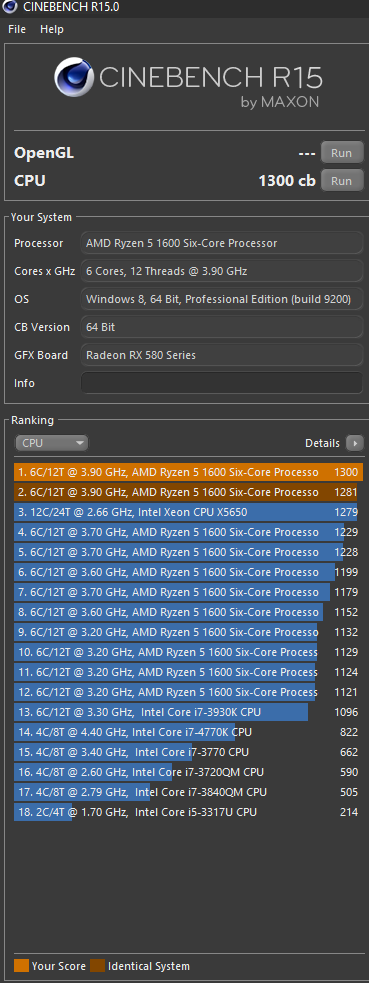Viewport: 369px width, 983px height.
Task: Click the Processor name field
Action: pos(222,243)
